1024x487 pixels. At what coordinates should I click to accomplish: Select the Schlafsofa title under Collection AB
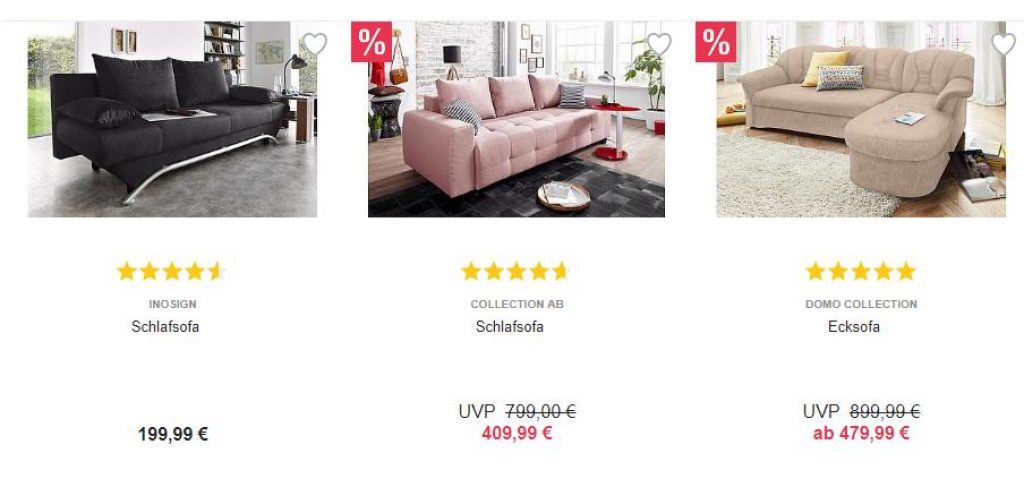[x=509, y=327]
